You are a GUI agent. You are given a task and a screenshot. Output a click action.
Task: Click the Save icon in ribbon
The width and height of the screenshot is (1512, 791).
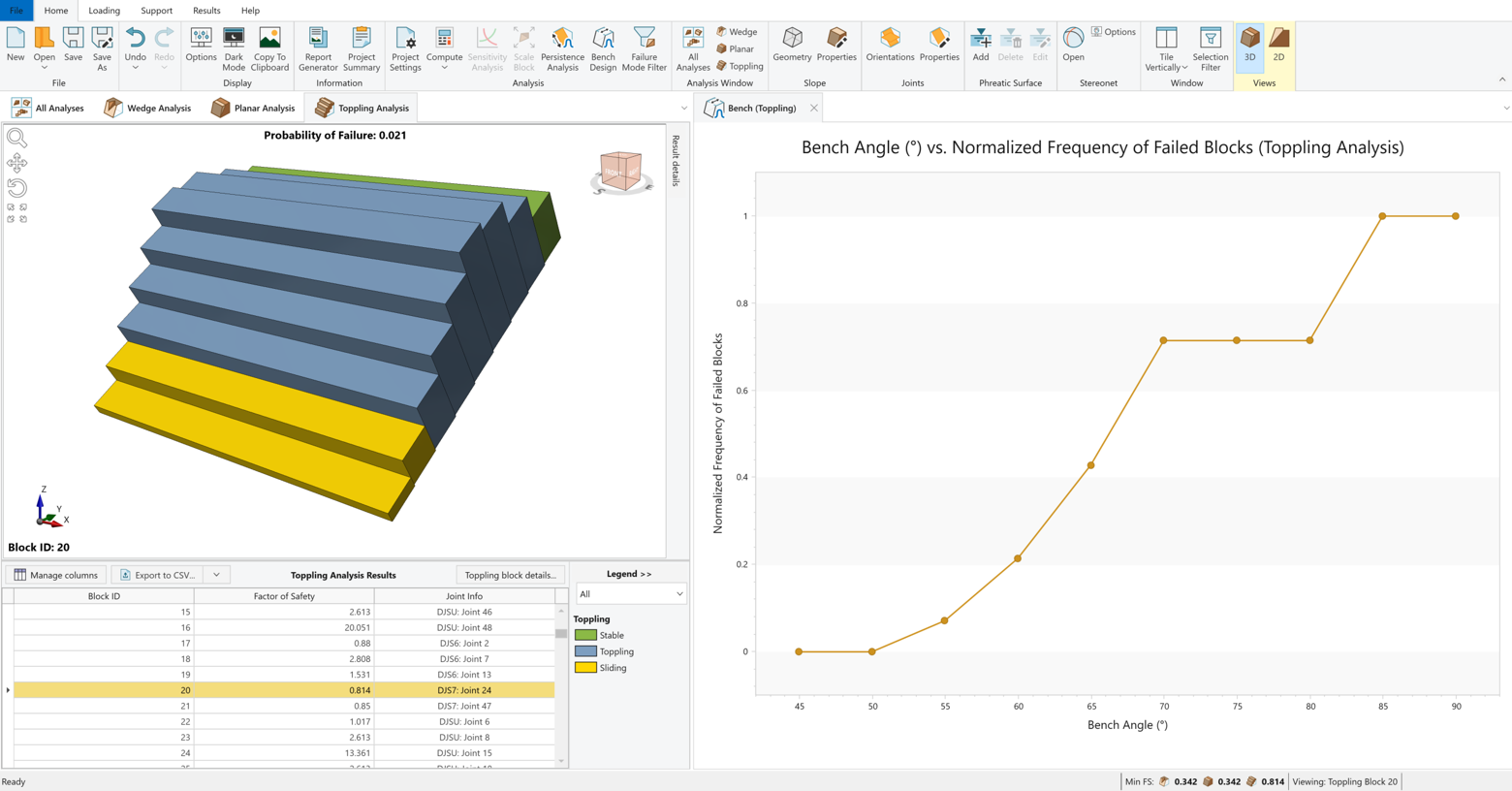[73, 46]
